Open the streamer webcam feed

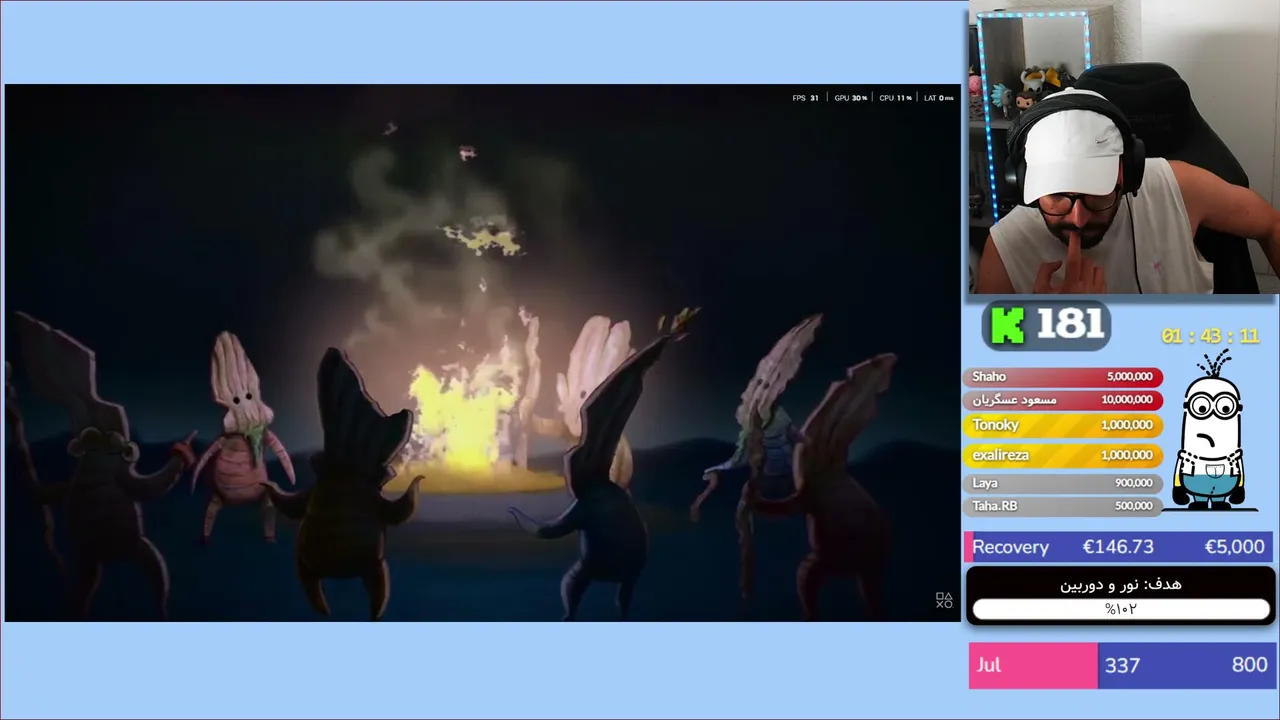(1123, 147)
